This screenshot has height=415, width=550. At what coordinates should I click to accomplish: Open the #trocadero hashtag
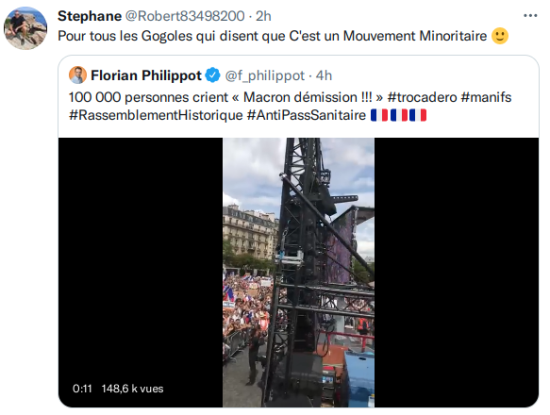point(422,97)
